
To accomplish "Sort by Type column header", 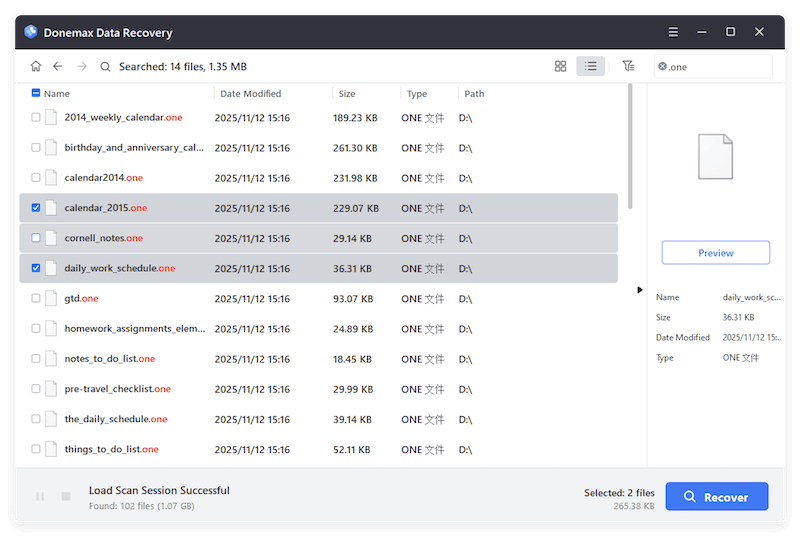I will (417, 93).
